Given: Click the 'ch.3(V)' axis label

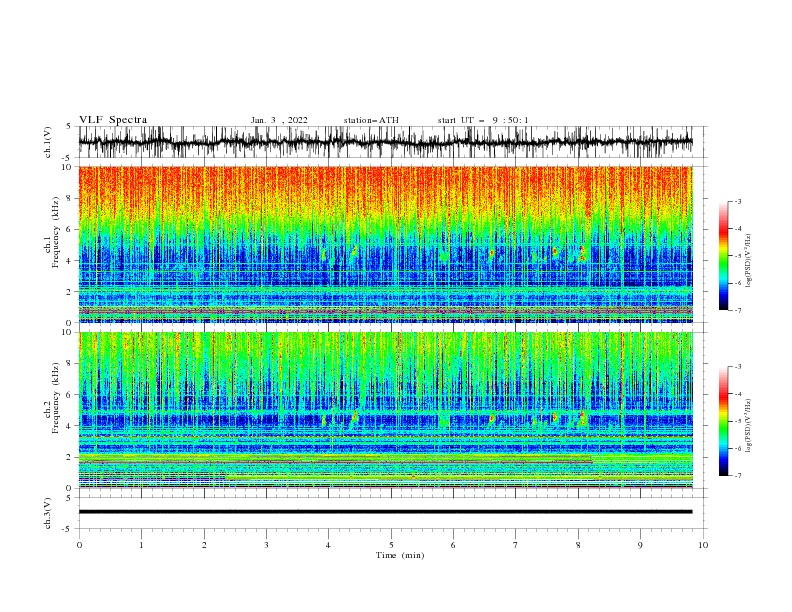Looking at the screenshot, I should point(47,513).
